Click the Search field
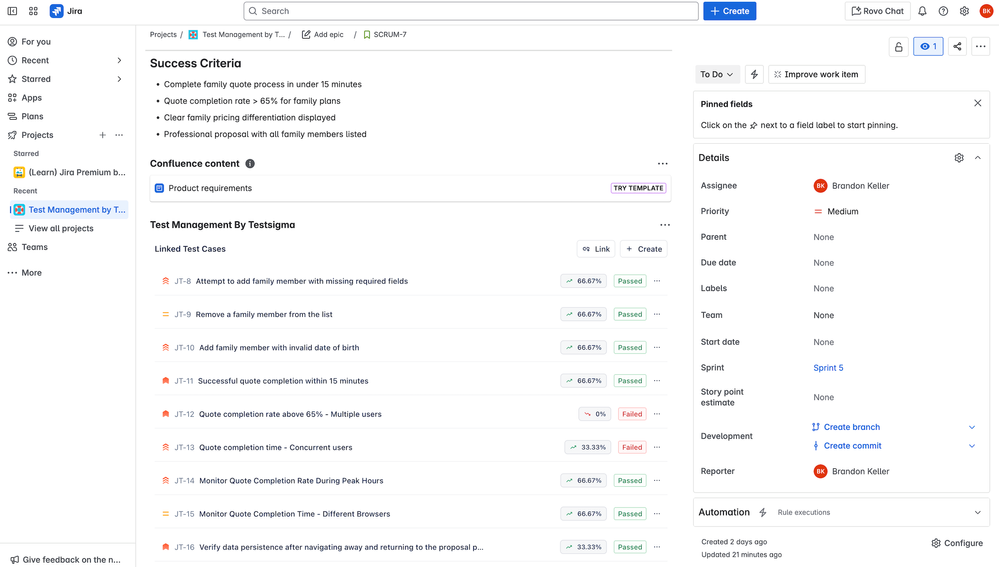 (x=471, y=11)
